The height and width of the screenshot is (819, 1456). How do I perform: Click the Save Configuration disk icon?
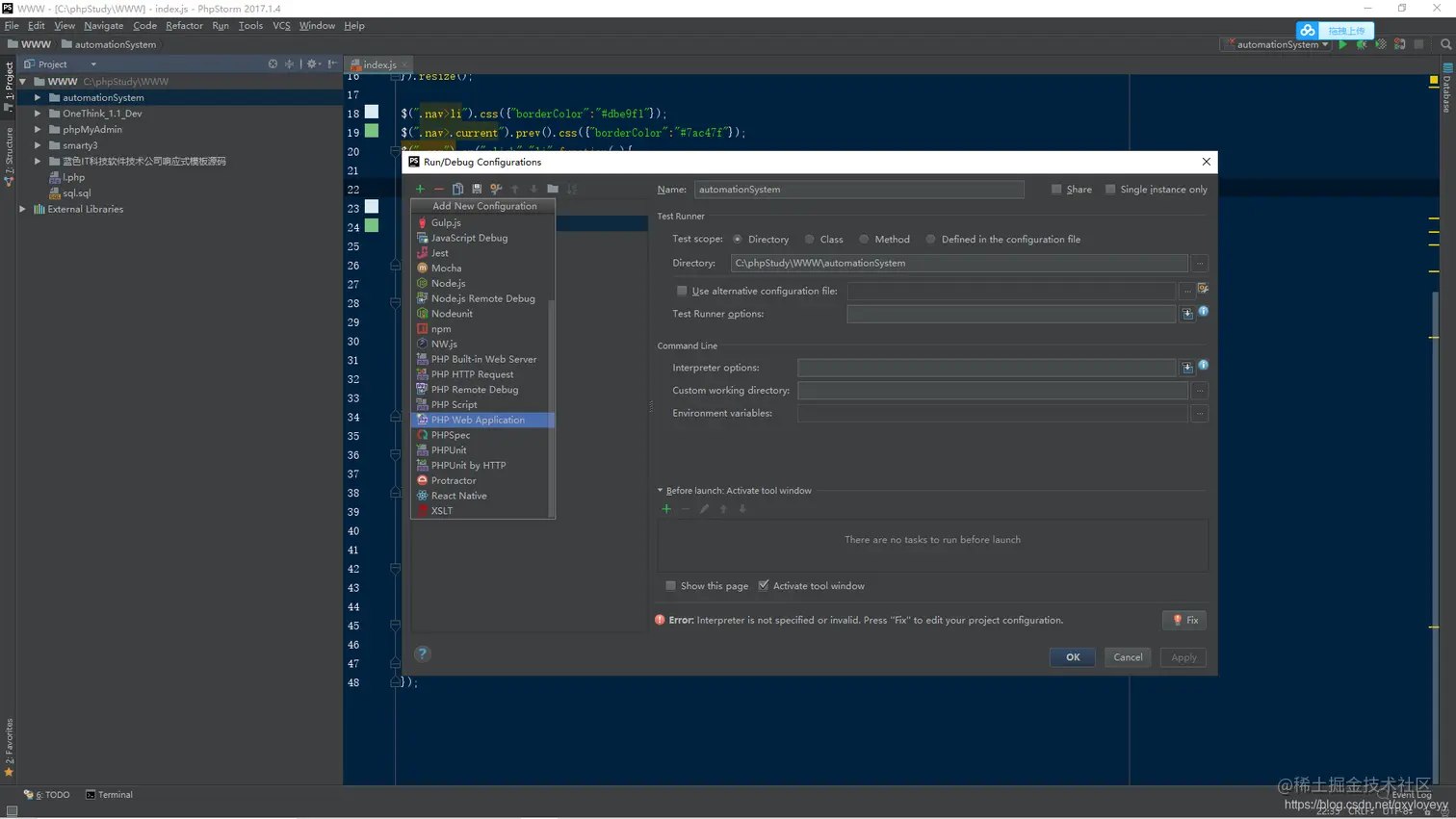tap(477, 189)
